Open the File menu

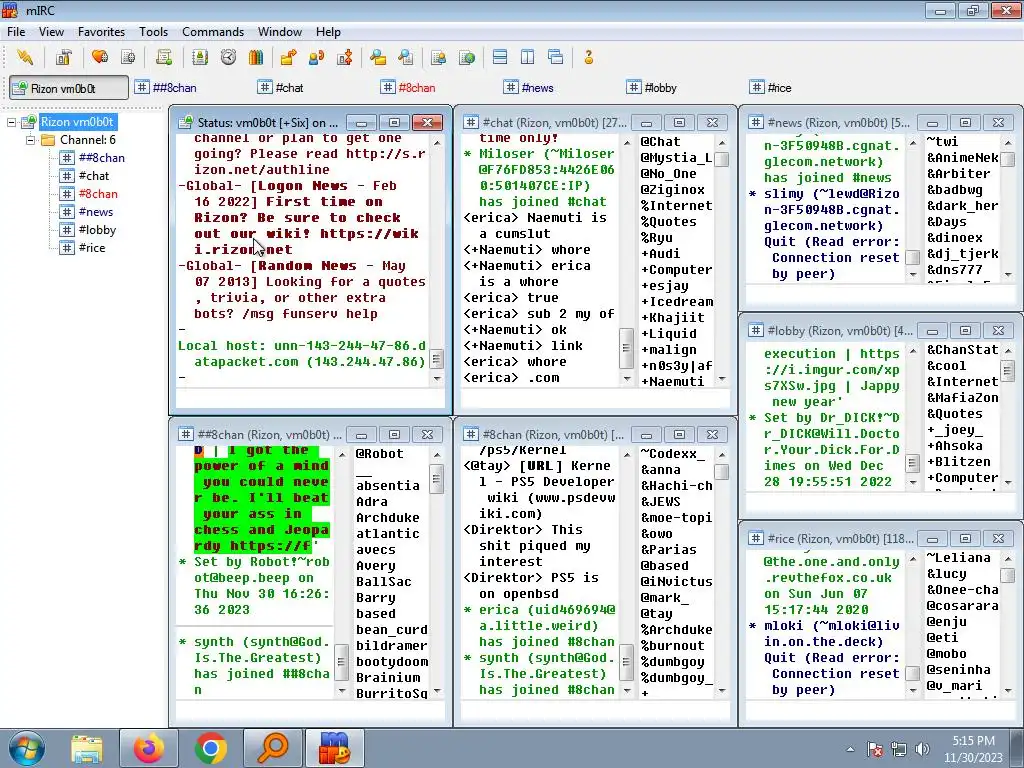16,31
